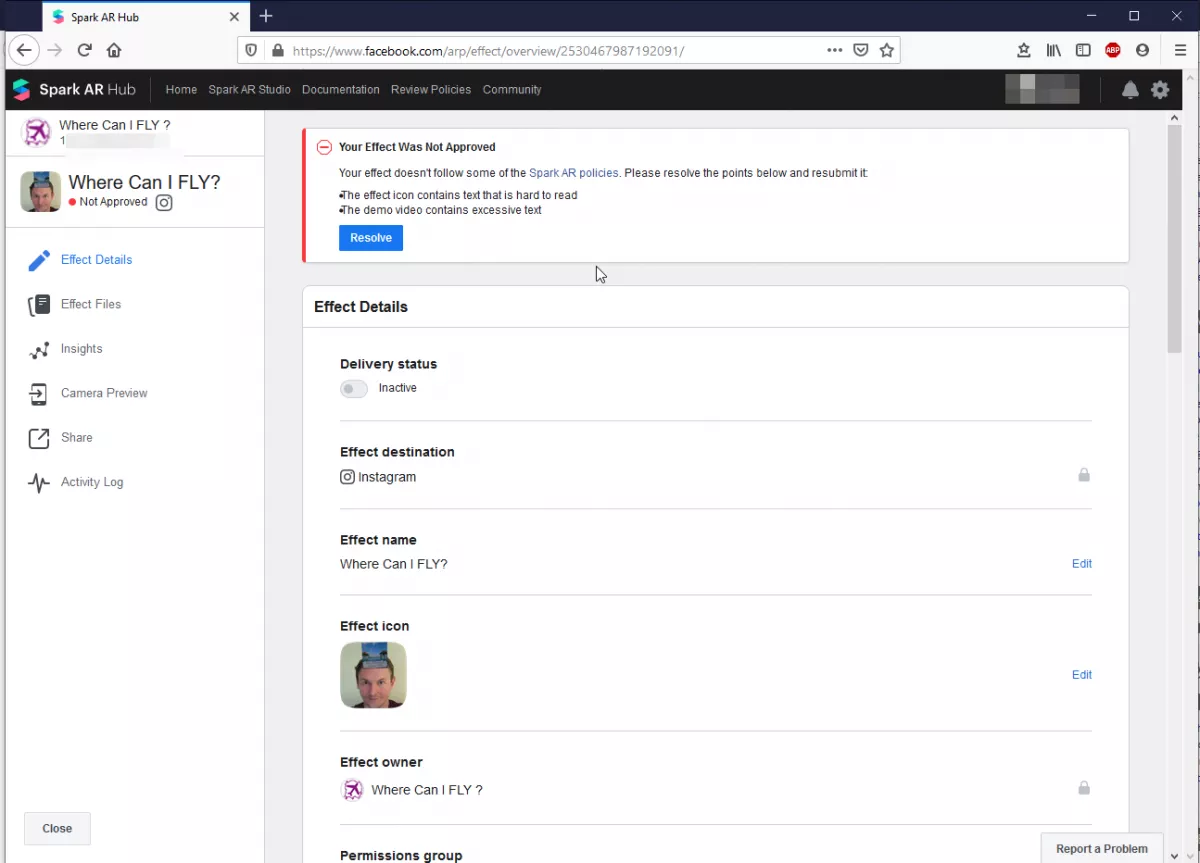
Task: Click the airplane icon in Effect owner row
Action: click(x=352, y=790)
